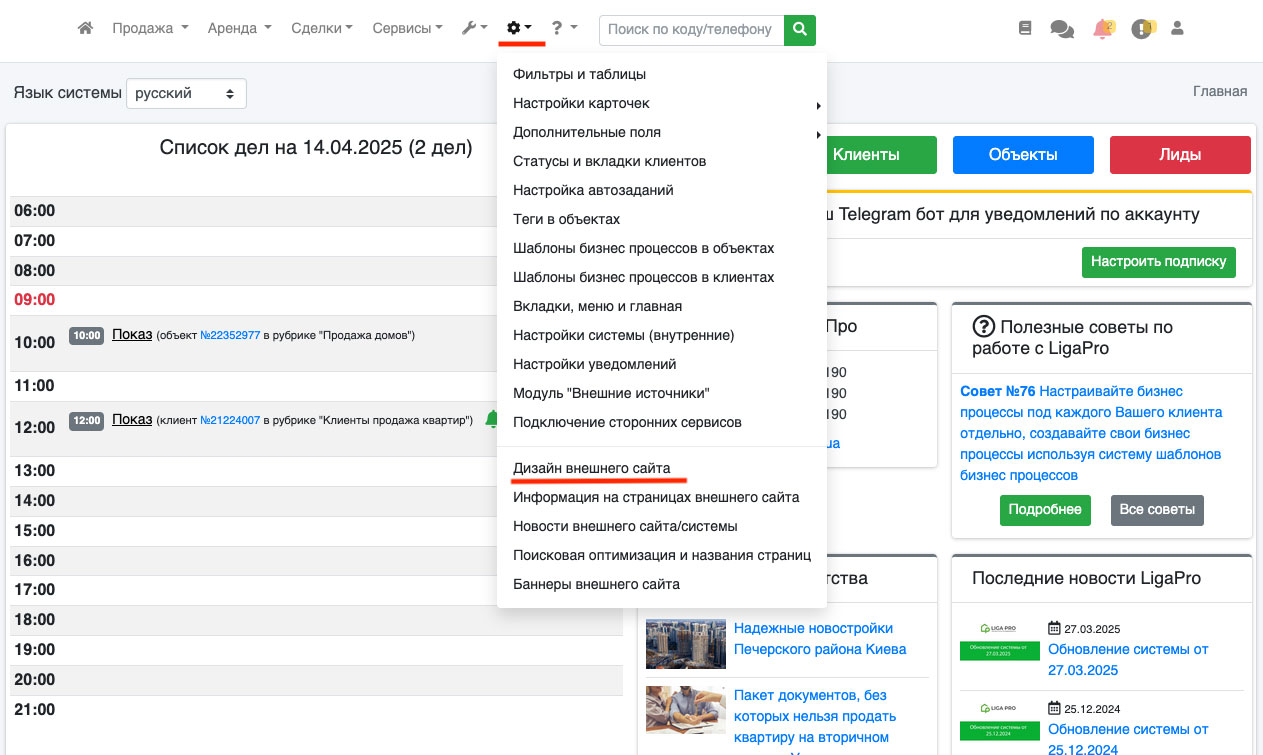Screen dimensions: 1263x755
Task: Open the book knowledge base icon
Action: tap(1024, 29)
